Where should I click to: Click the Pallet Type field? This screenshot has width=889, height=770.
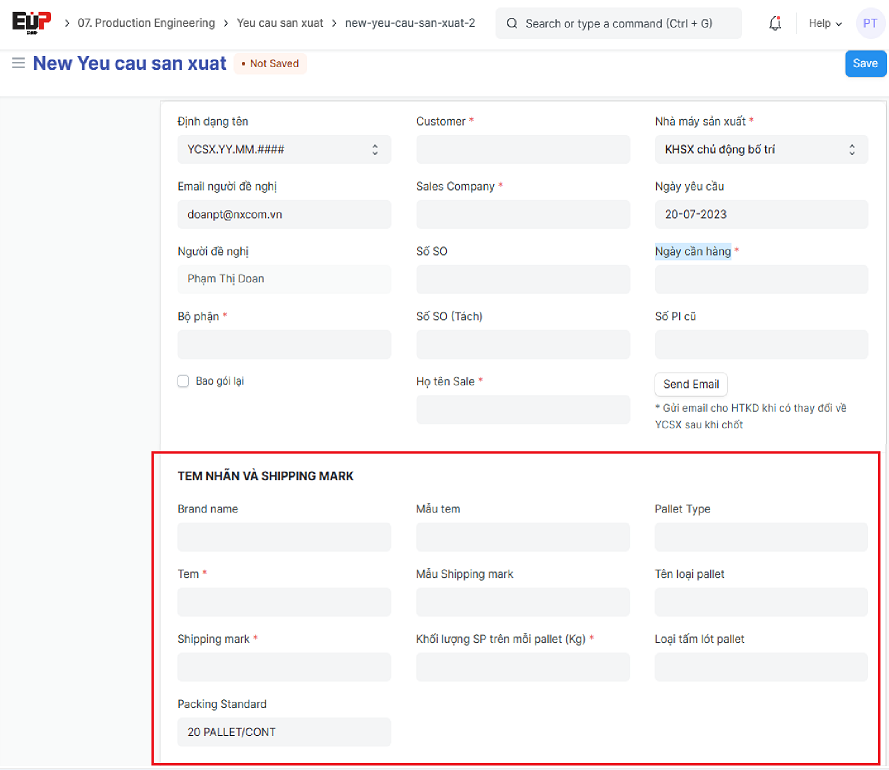pyautogui.click(x=761, y=538)
